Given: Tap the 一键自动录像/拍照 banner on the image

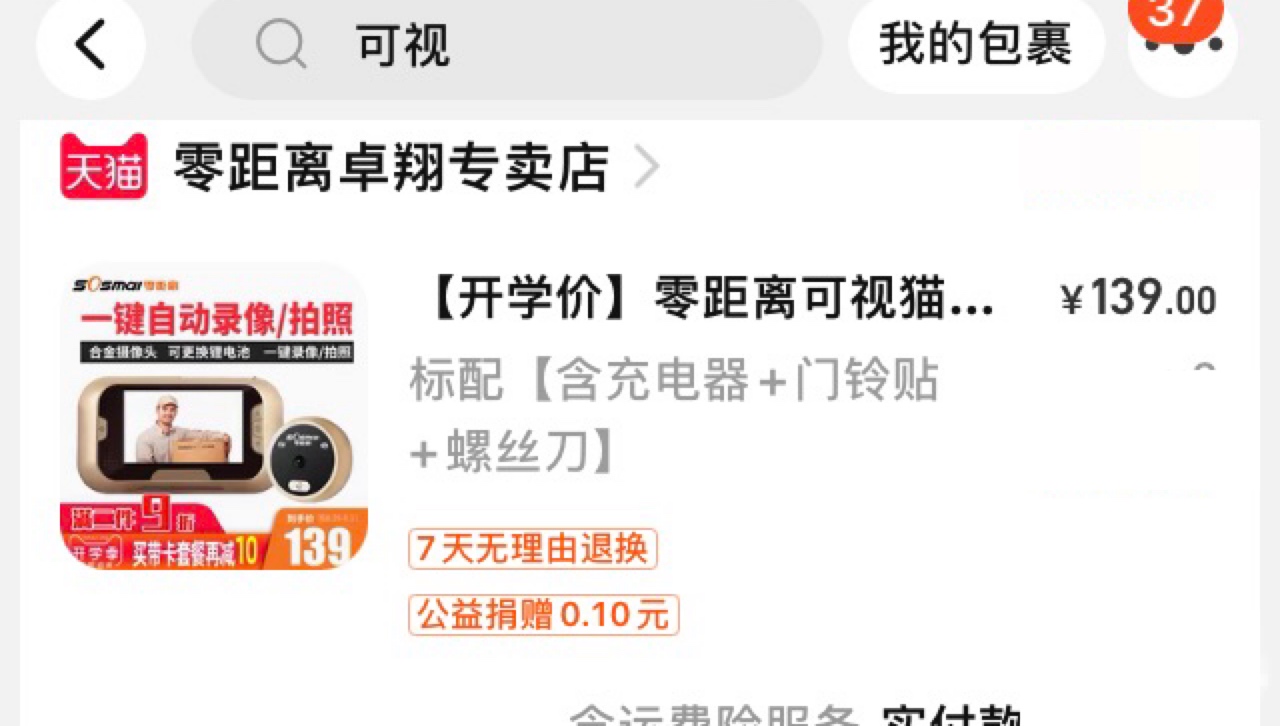Looking at the screenshot, I should (216, 320).
